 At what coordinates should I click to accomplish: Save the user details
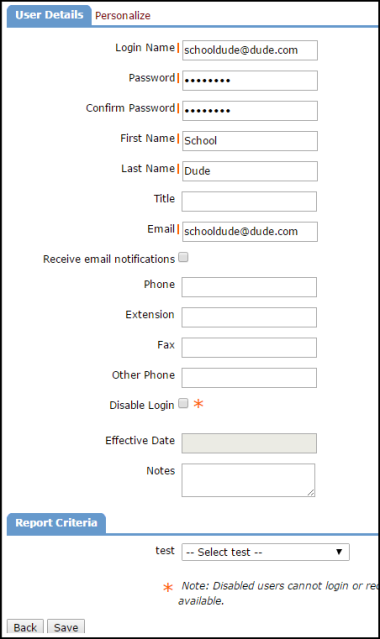[66, 627]
